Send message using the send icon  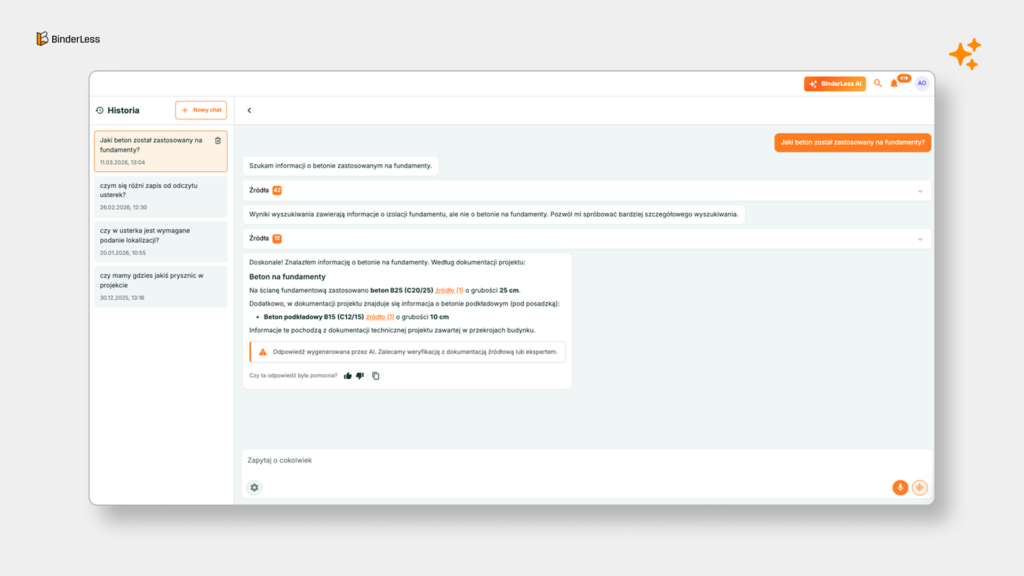(x=919, y=487)
